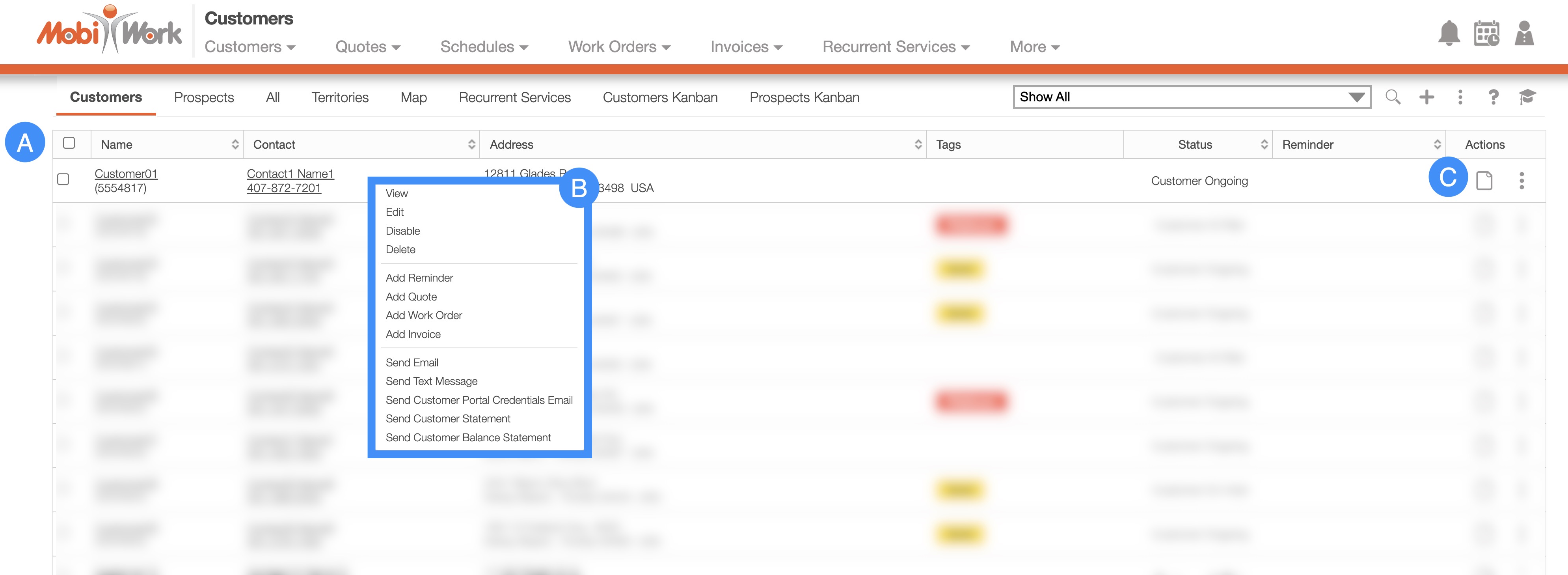Expand the Show All filter dropdown

pyautogui.click(x=1191, y=97)
